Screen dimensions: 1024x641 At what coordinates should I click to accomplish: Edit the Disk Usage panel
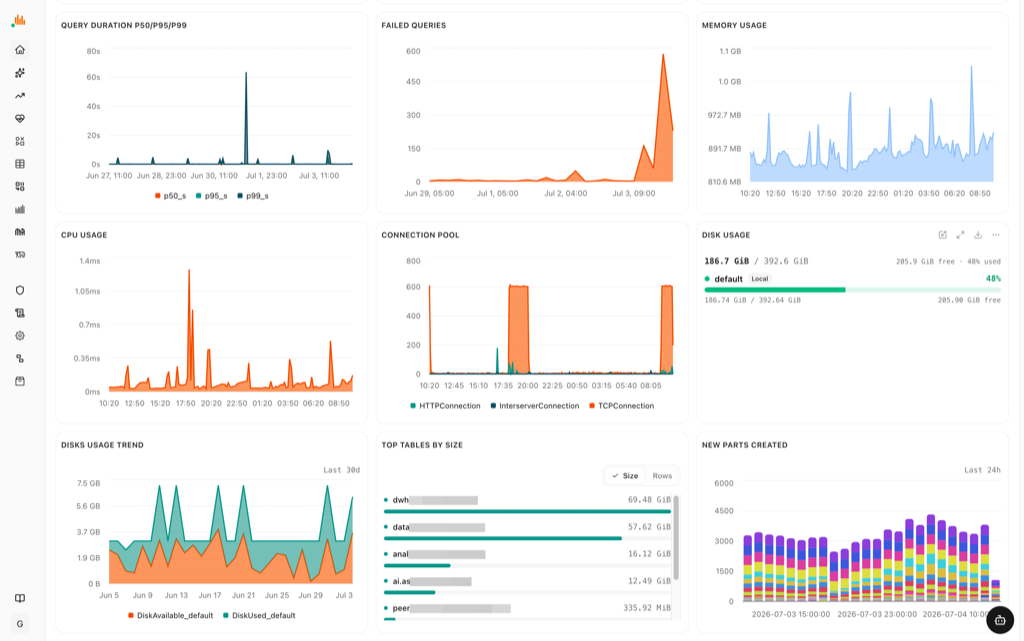pyautogui.click(x=942, y=235)
